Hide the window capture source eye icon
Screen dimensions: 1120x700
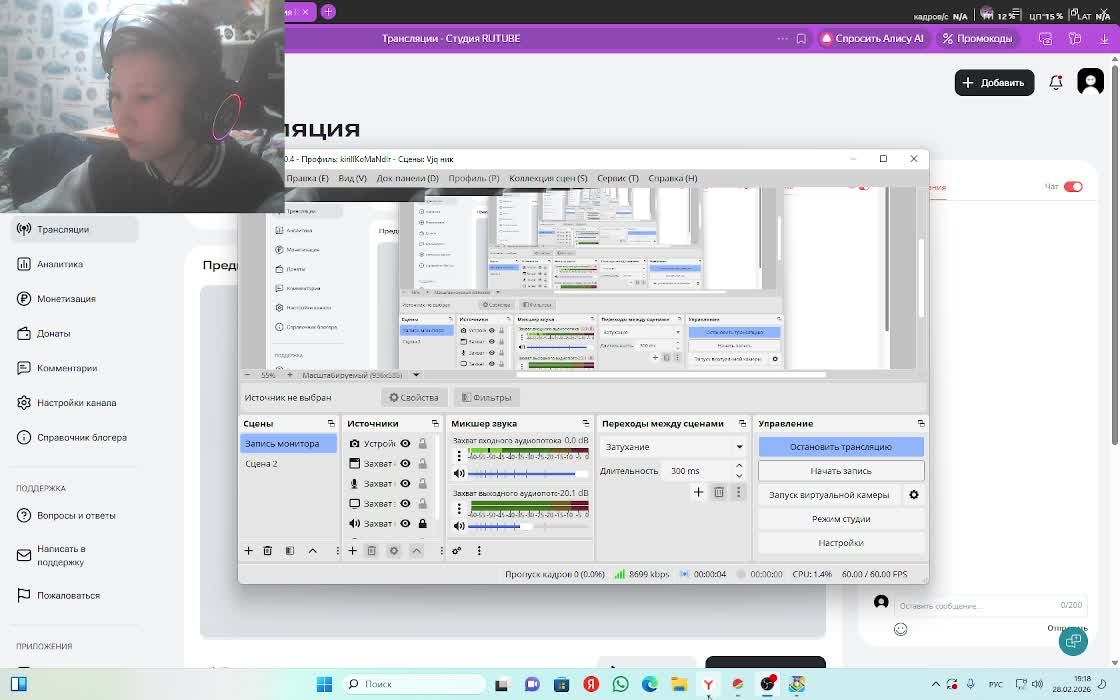pos(405,464)
